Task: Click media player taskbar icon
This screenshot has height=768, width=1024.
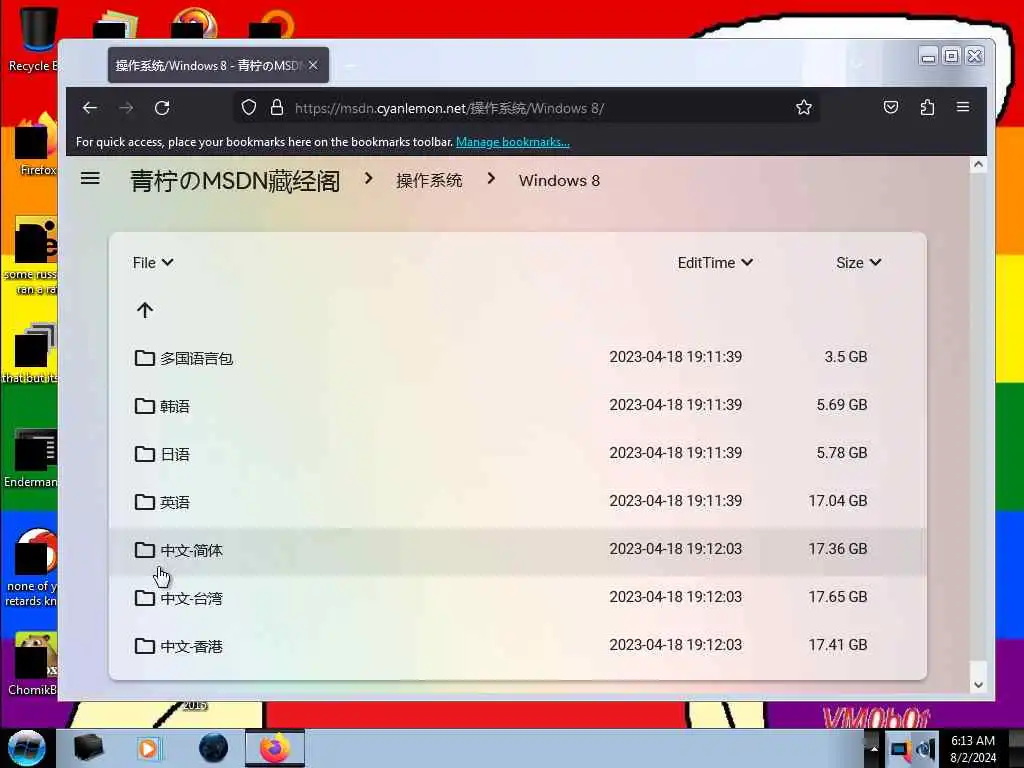Action: pos(148,748)
